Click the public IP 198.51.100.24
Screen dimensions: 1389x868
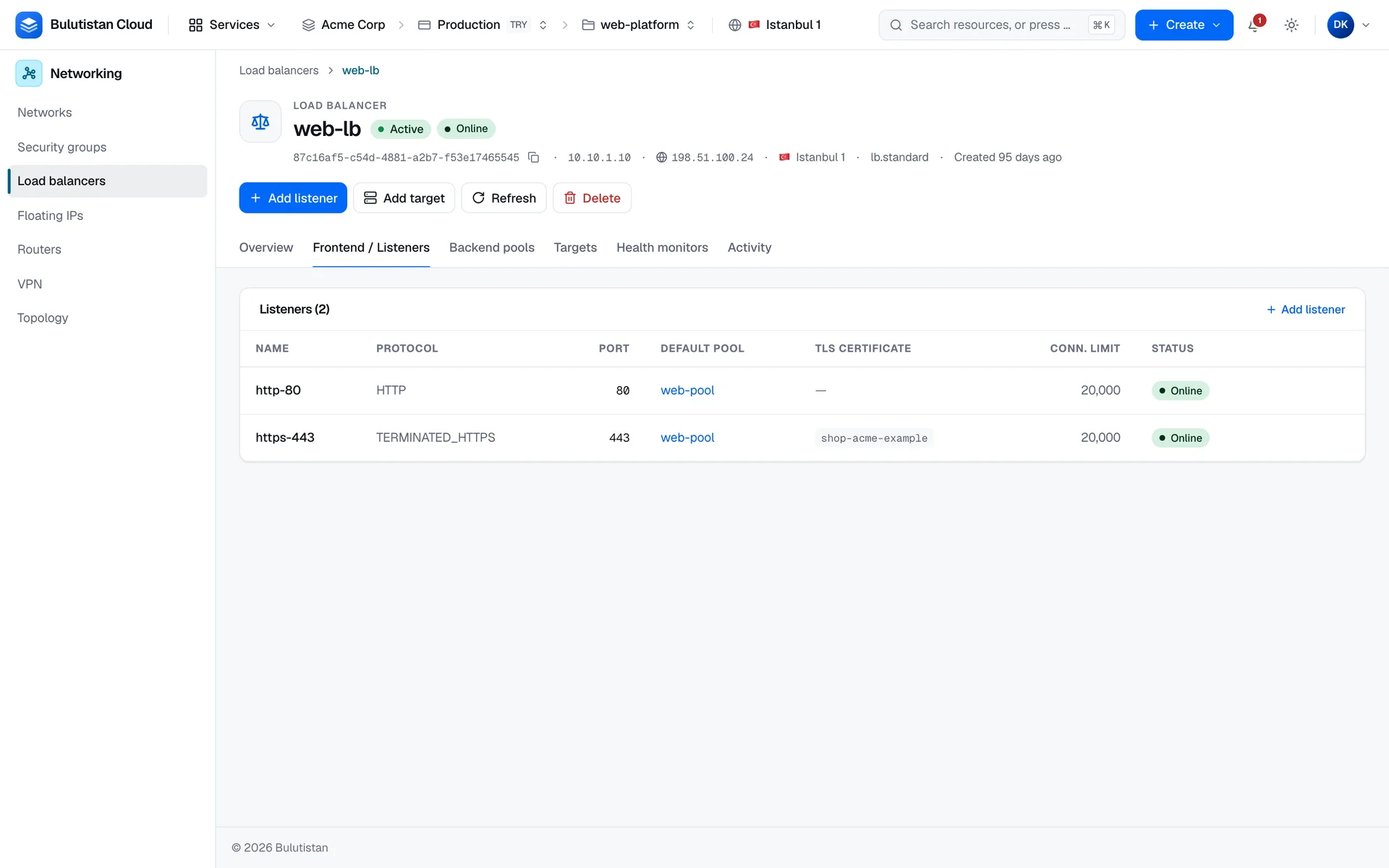712,157
